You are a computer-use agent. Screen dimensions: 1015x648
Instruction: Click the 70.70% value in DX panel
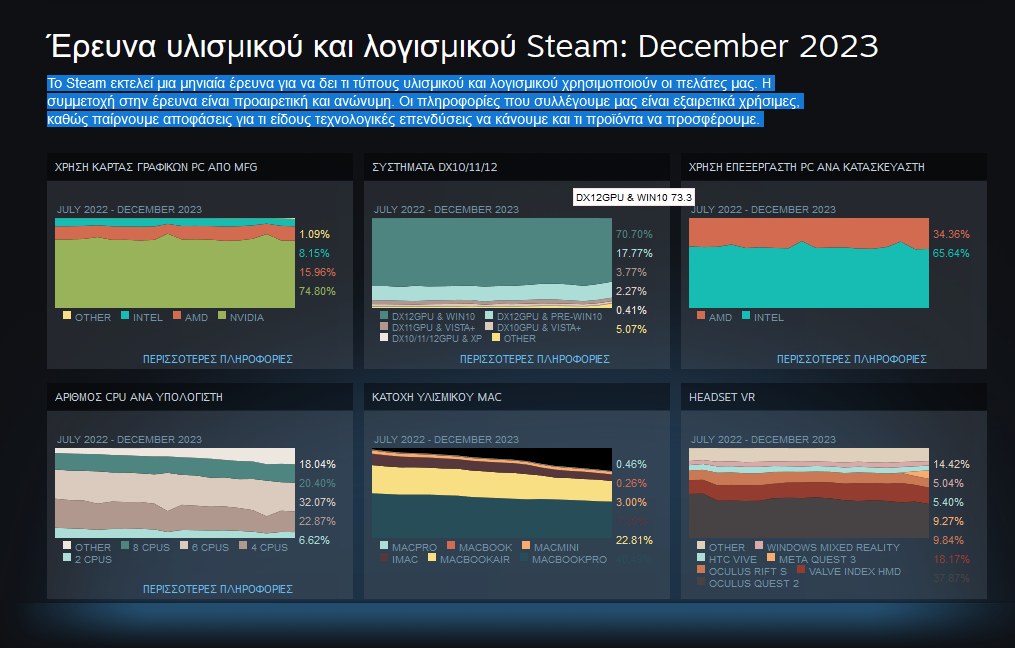pyautogui.click(x=634, y=234)
